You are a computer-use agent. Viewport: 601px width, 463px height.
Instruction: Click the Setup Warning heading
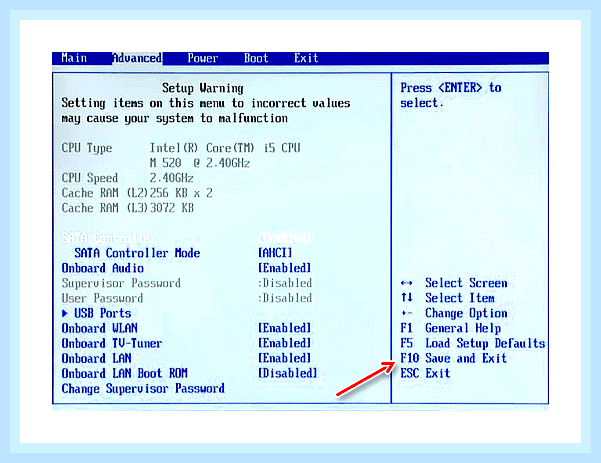[203, 88]
